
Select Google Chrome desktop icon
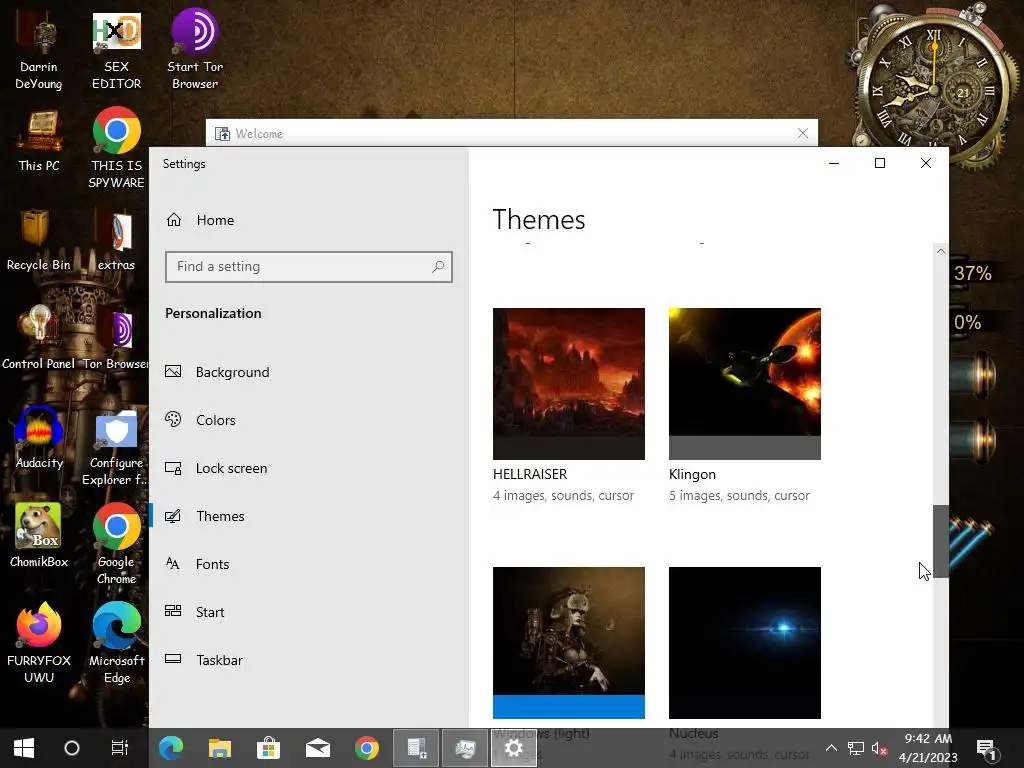(x=116, y=544)
